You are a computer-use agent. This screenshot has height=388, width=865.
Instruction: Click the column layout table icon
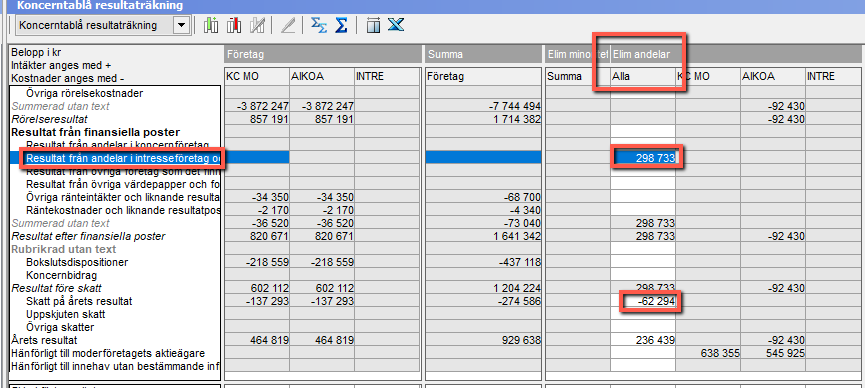(373, 25)
